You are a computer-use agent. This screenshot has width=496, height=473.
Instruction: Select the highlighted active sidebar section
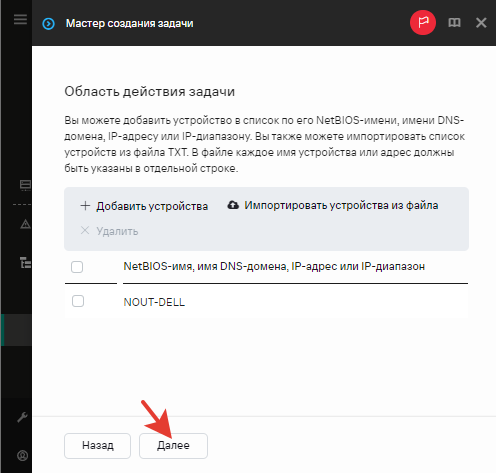(x=16, y=330)
